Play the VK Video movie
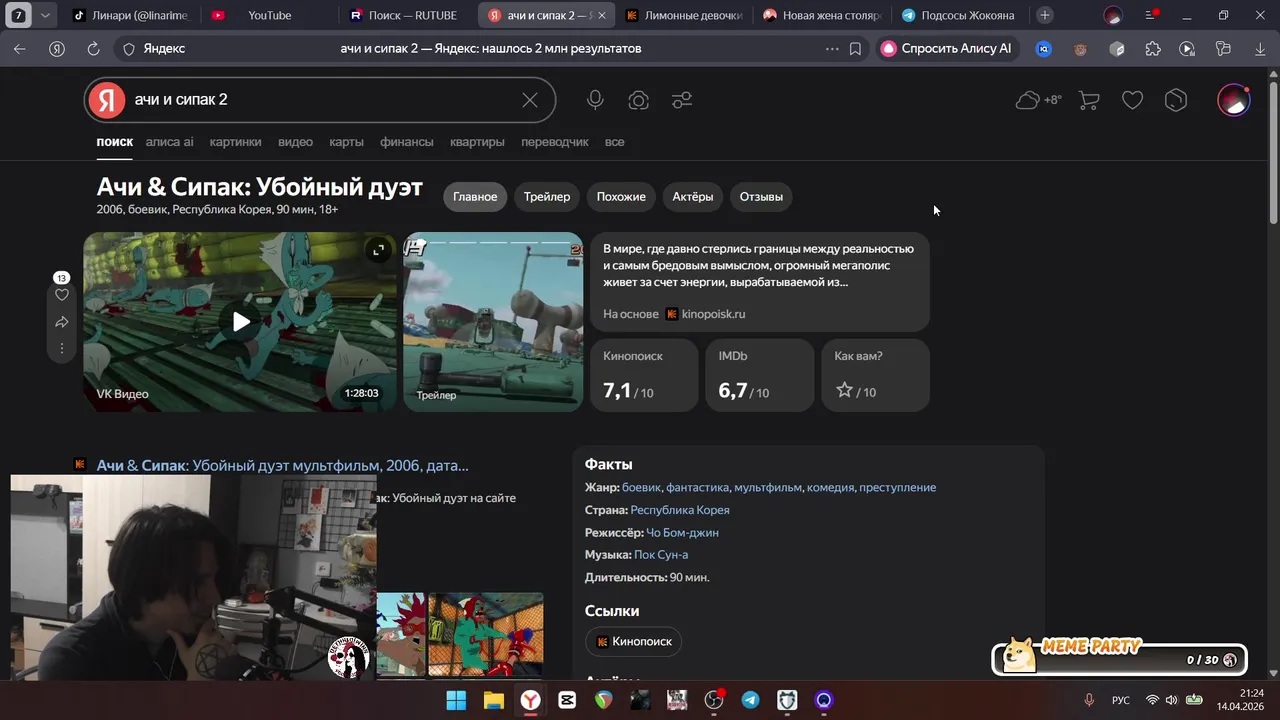Image resolution: width=1280 pixels, height=720 pixels. (x=241, y=322)
